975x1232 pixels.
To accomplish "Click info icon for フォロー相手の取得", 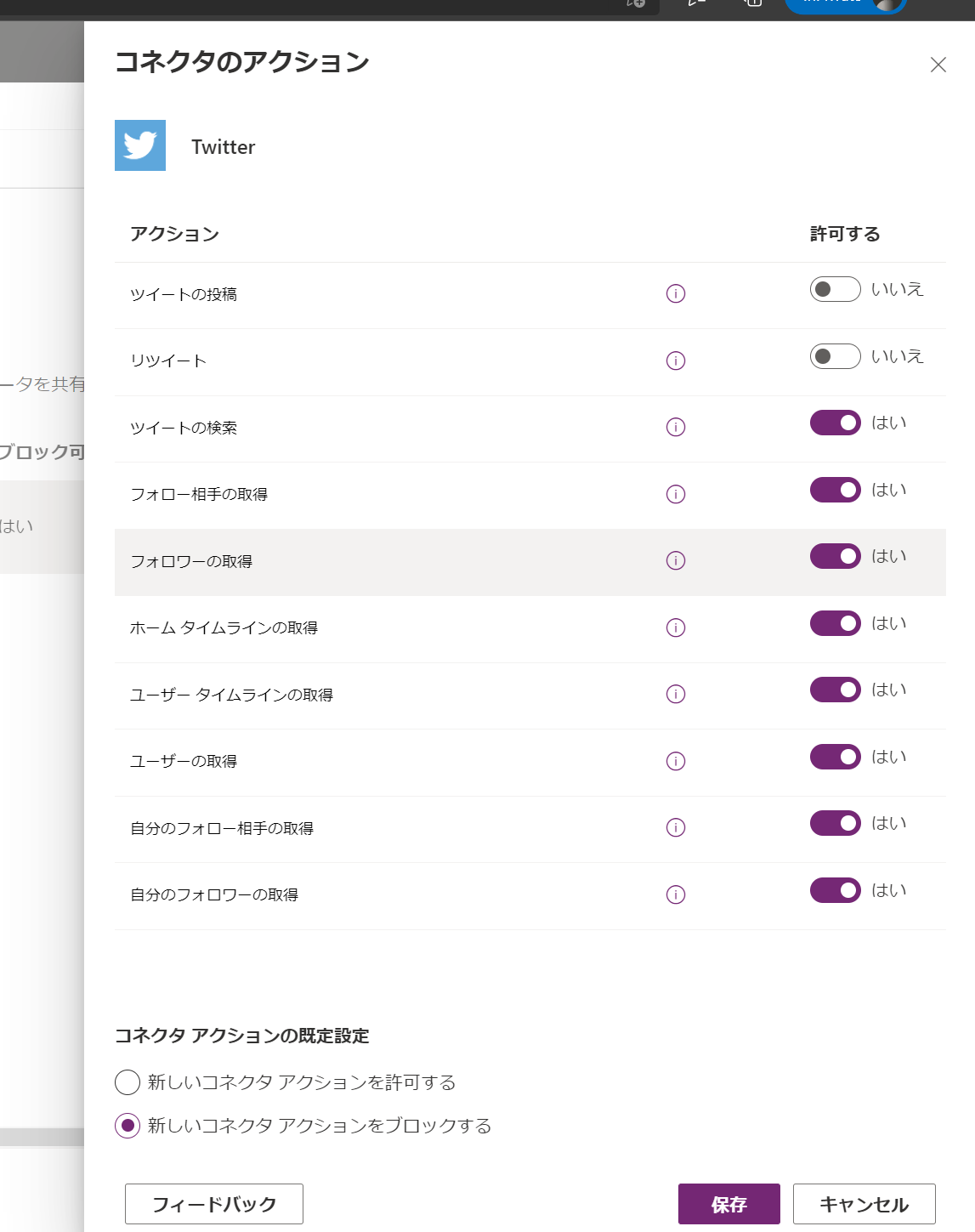I will (x=676, y=494).
